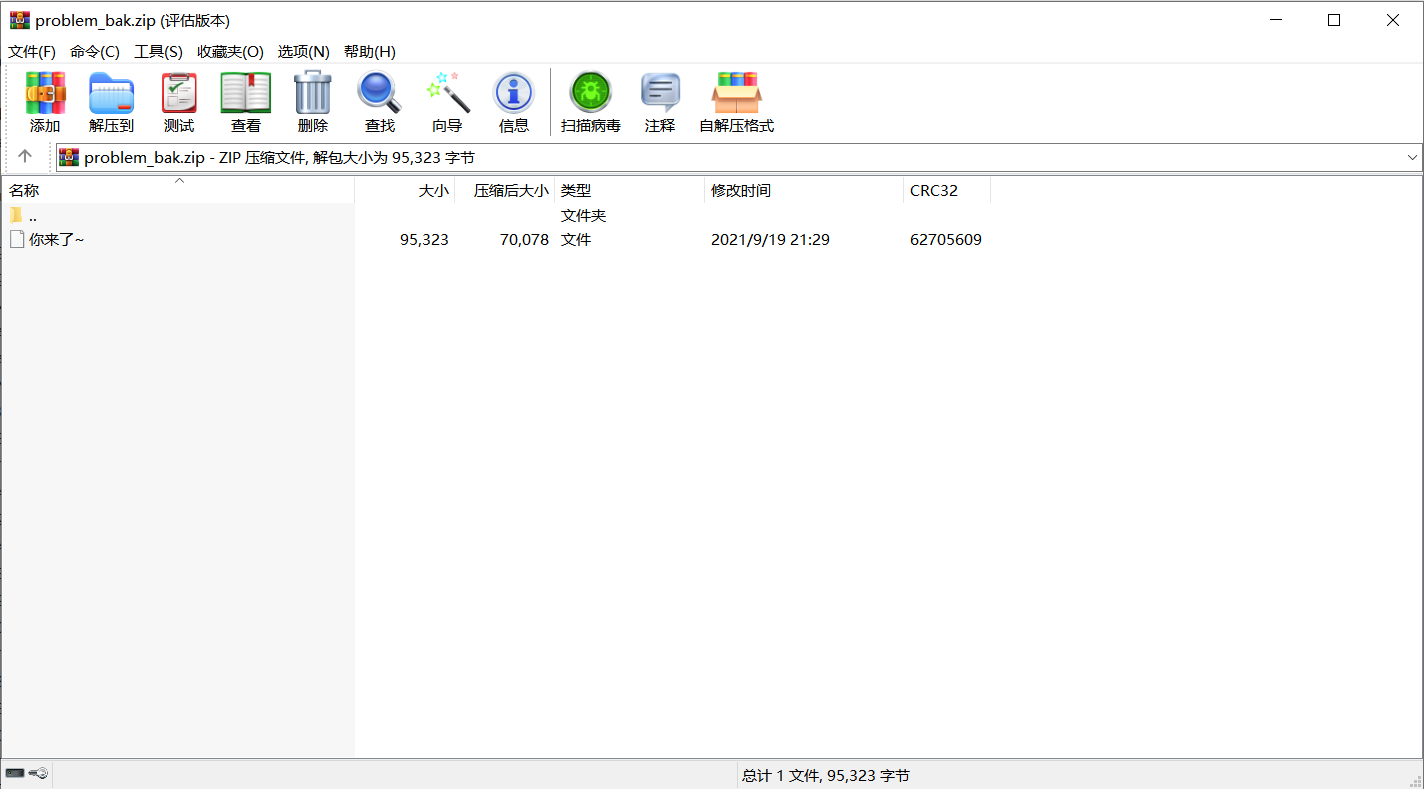Click the SFX (自解压格式) icon
1424x789 pixels.
736,102
